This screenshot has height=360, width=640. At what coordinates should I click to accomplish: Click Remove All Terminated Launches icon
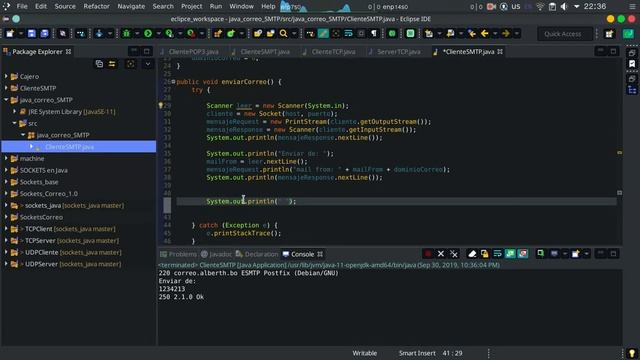453,254
